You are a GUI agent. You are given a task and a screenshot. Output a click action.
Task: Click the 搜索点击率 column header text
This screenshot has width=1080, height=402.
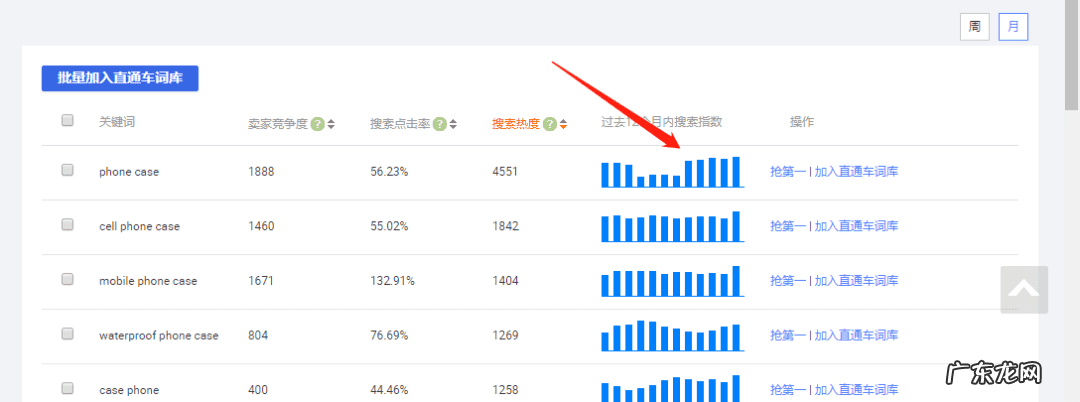[400, 125]
